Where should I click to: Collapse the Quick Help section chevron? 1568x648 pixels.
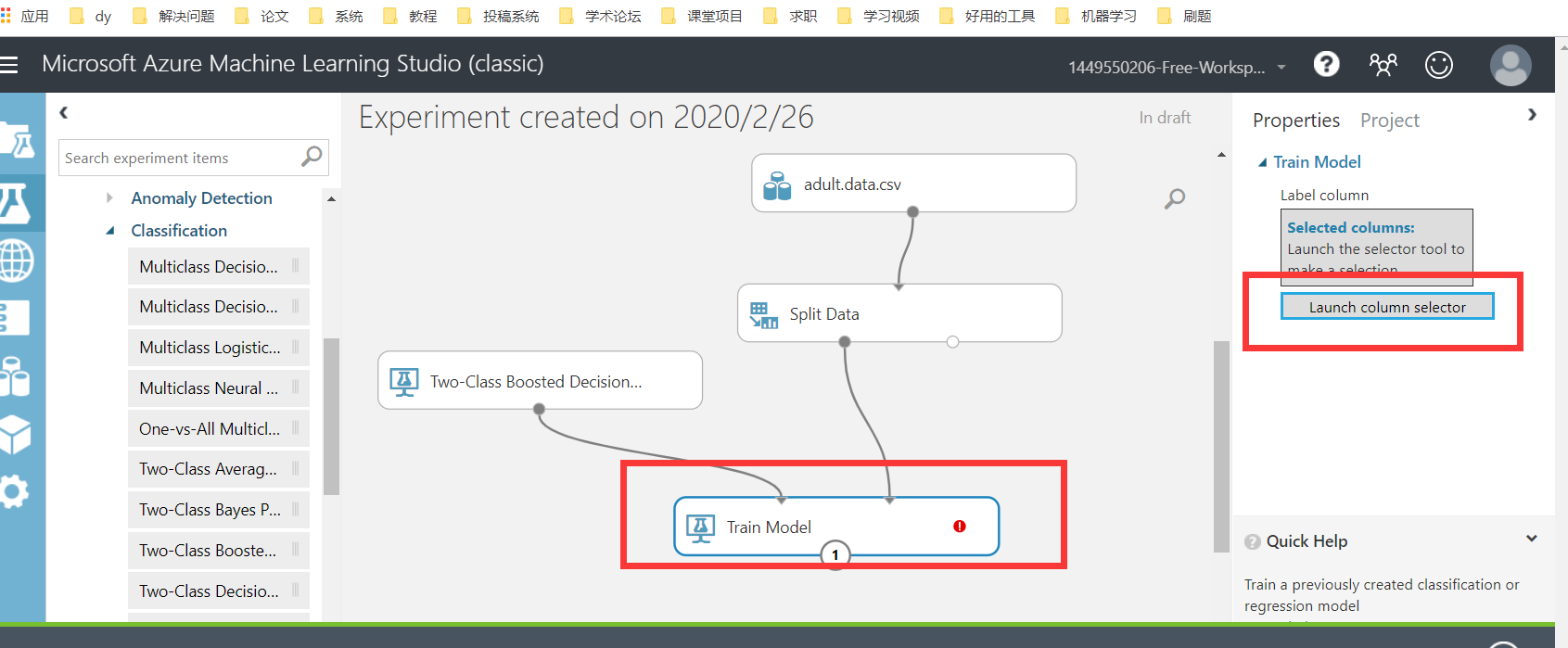(x=1532, y=539)
